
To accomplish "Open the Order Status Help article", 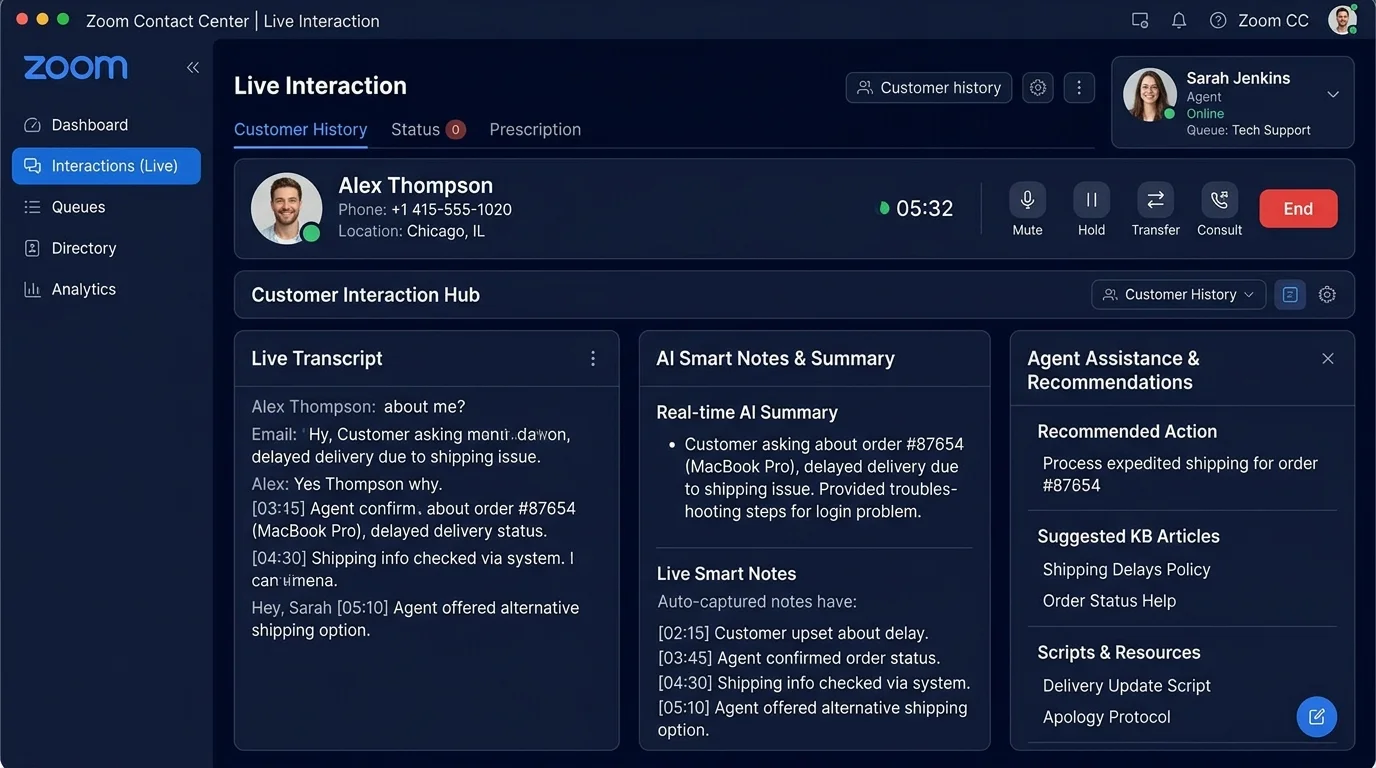I will pyautogui.click(x=1109, y=601).
